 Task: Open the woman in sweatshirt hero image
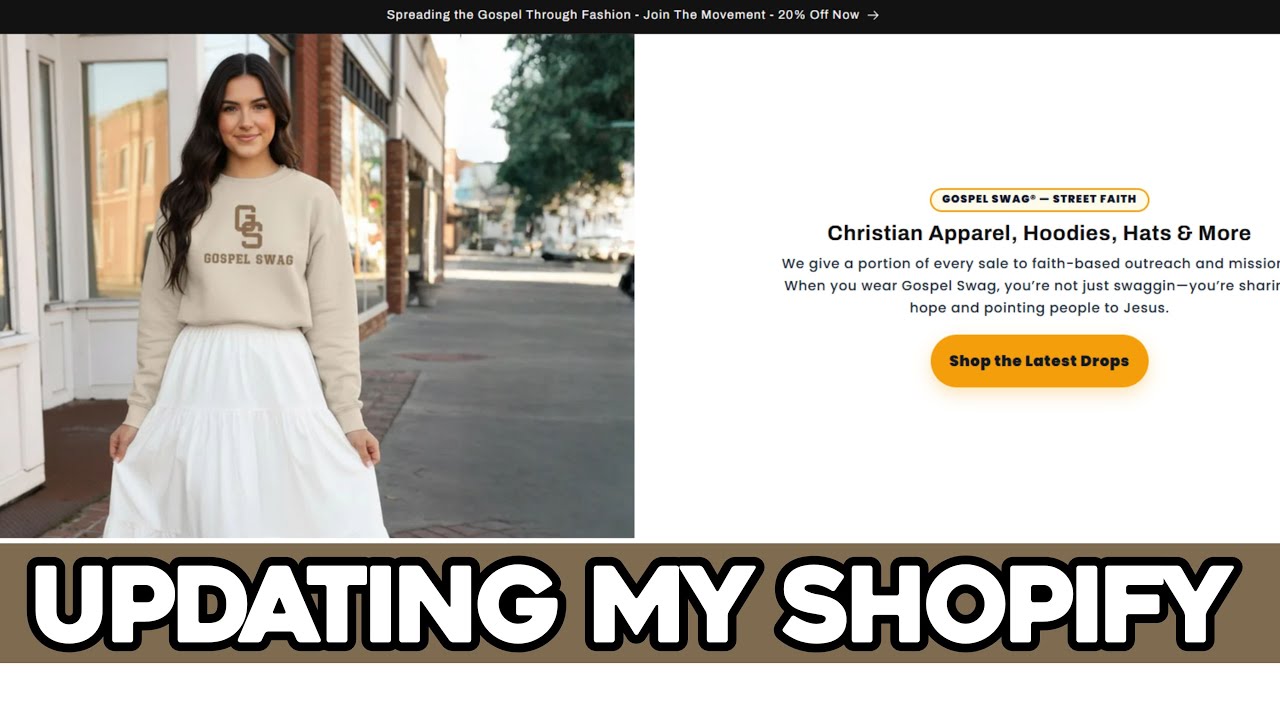pos(317,286)
